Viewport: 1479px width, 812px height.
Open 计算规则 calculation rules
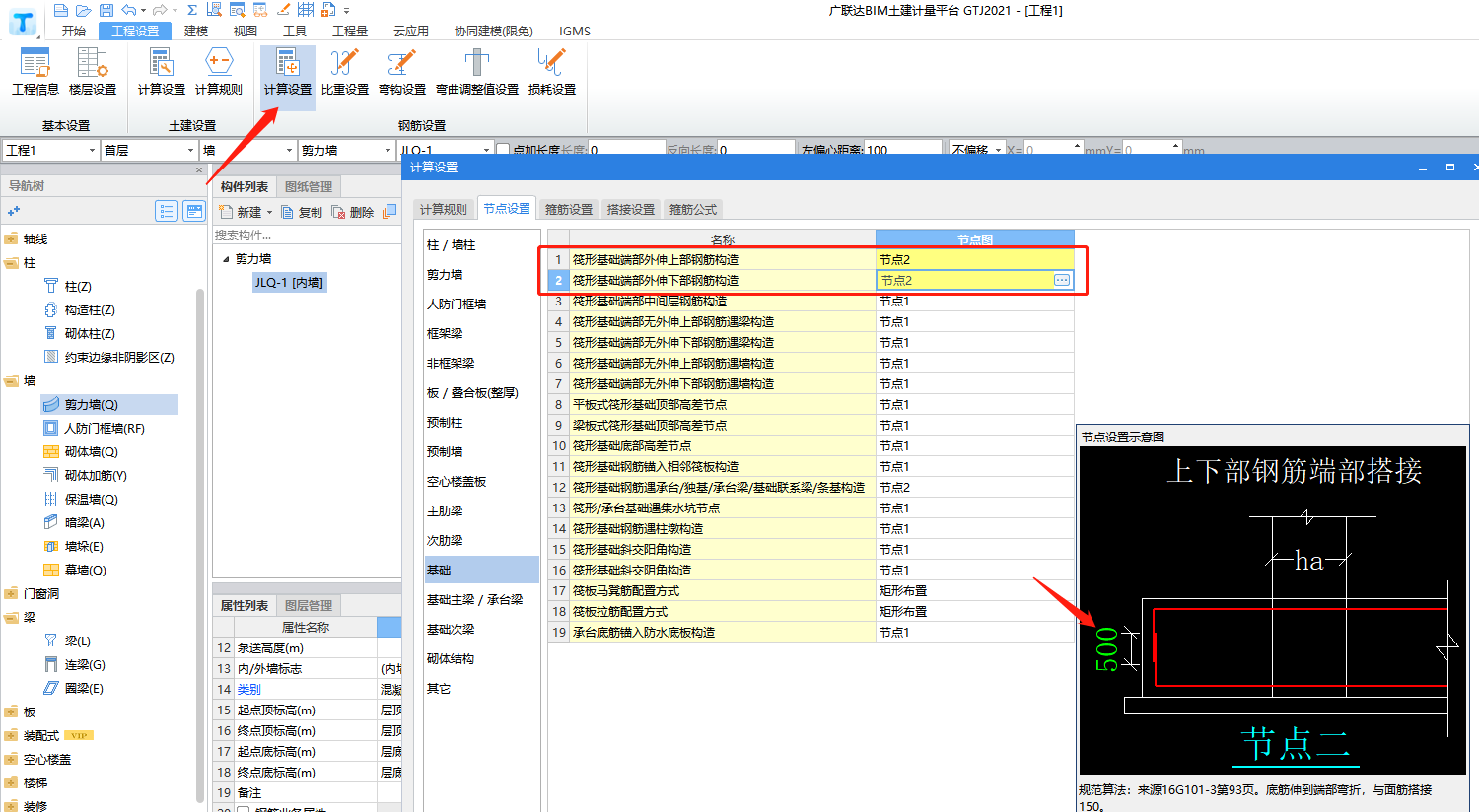point(219,72)
